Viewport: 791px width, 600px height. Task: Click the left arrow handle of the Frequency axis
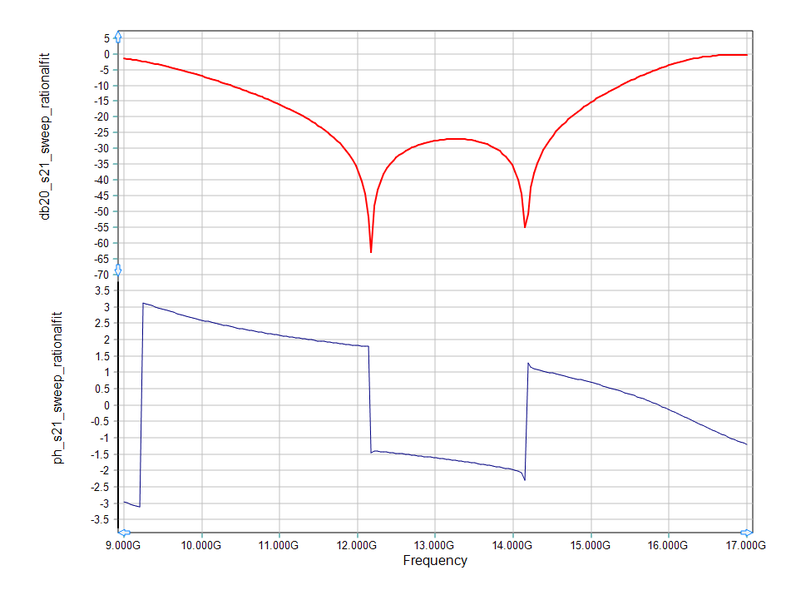(124, 532)
